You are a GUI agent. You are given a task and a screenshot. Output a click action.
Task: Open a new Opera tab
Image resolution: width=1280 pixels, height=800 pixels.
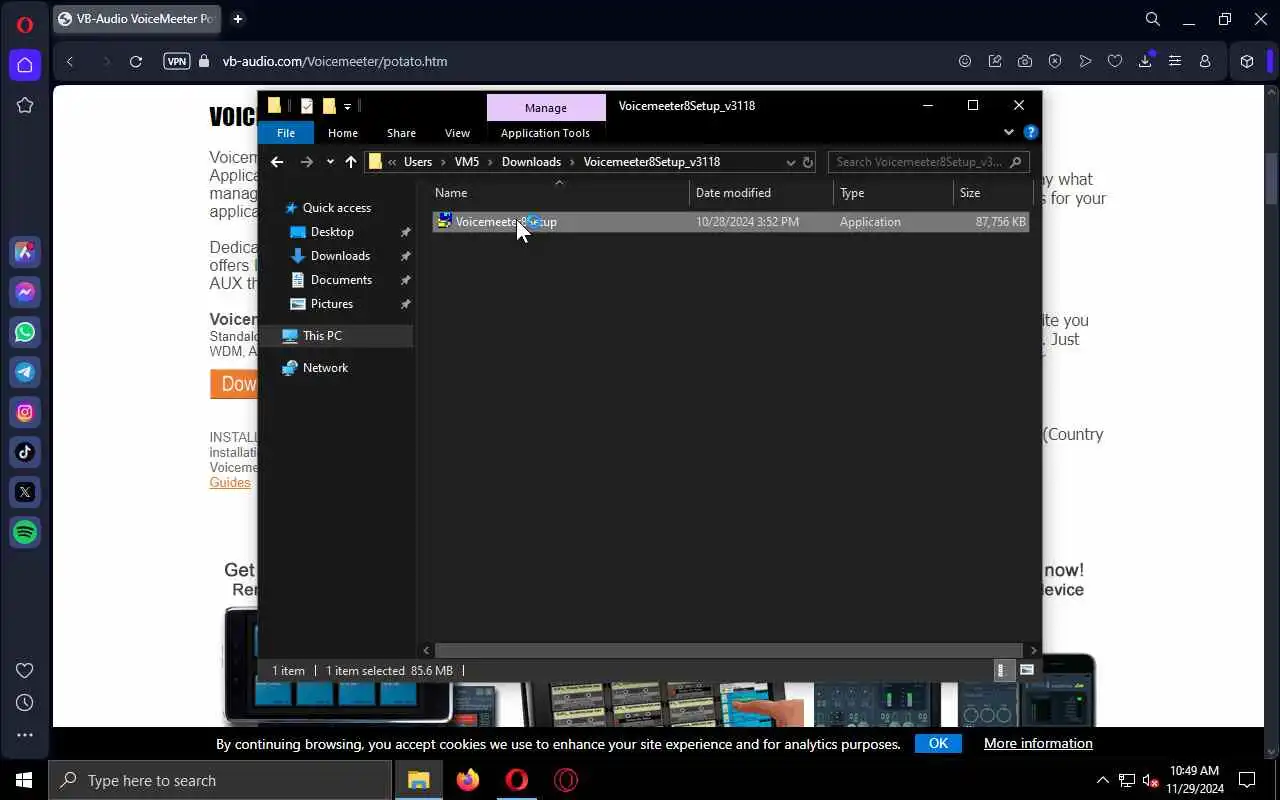(x=238, y=19)
